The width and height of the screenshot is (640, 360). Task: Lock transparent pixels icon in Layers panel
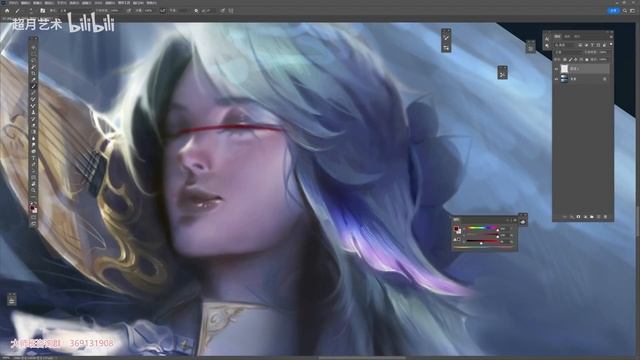tap(565, 60)
